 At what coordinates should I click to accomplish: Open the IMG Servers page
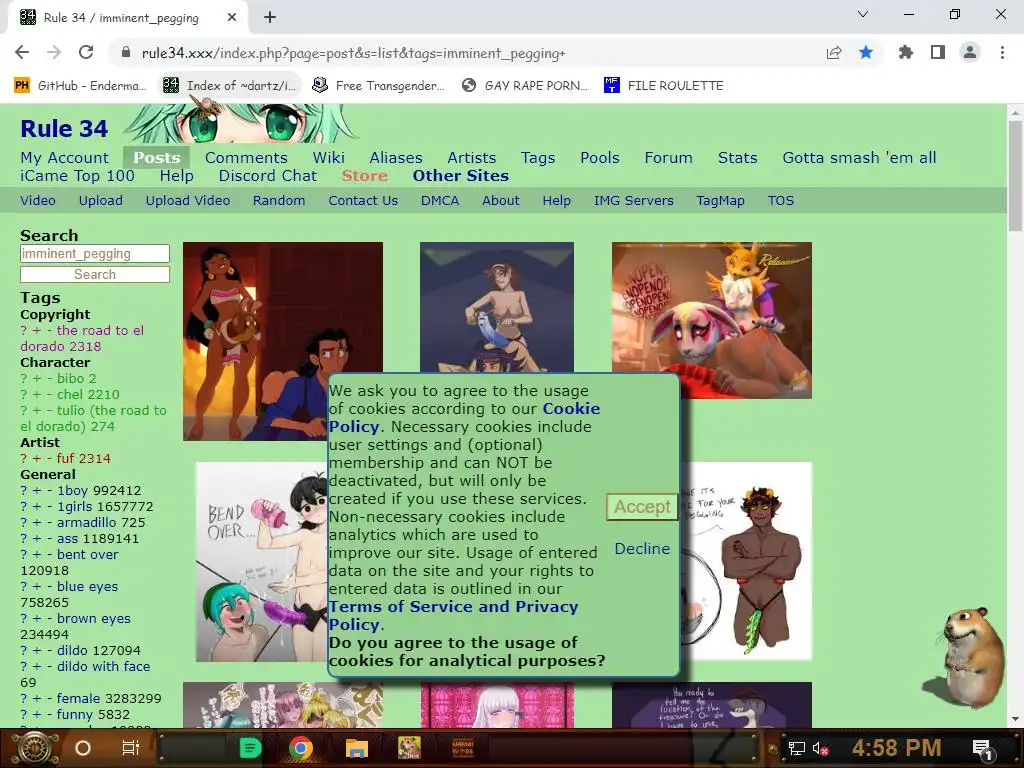[x=633, y=200]
